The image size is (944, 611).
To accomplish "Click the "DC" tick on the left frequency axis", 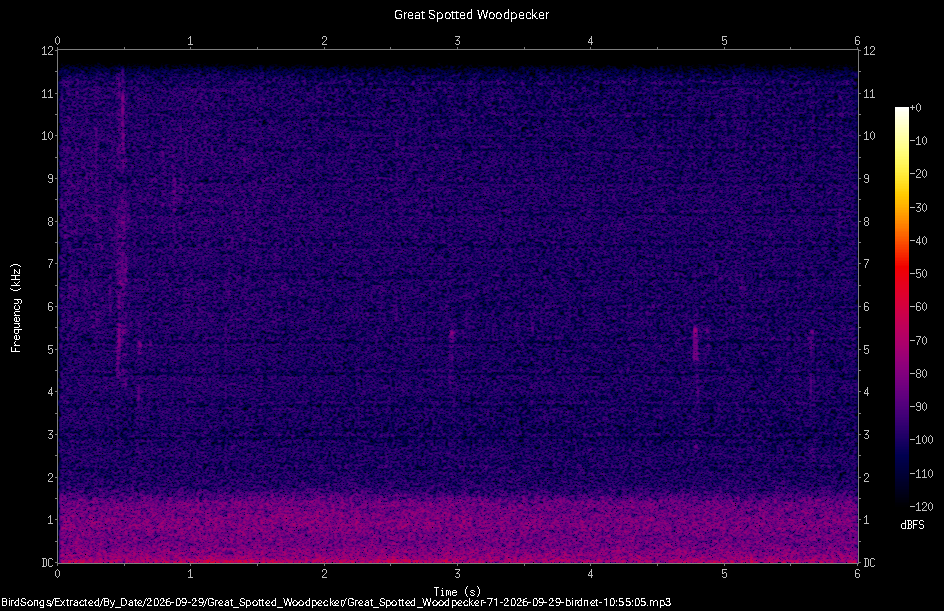I will (47, 563).
